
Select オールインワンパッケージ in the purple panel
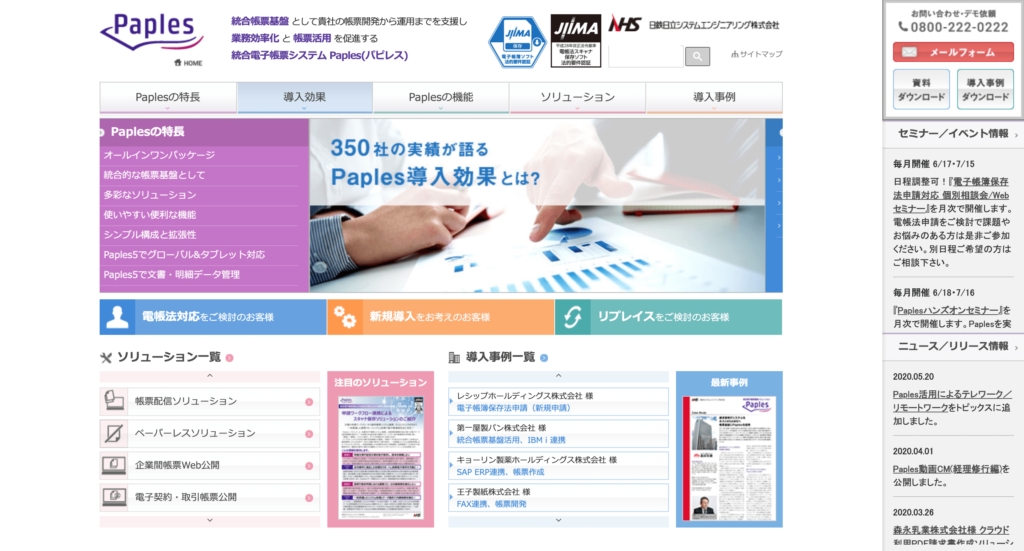coord(159,155)
